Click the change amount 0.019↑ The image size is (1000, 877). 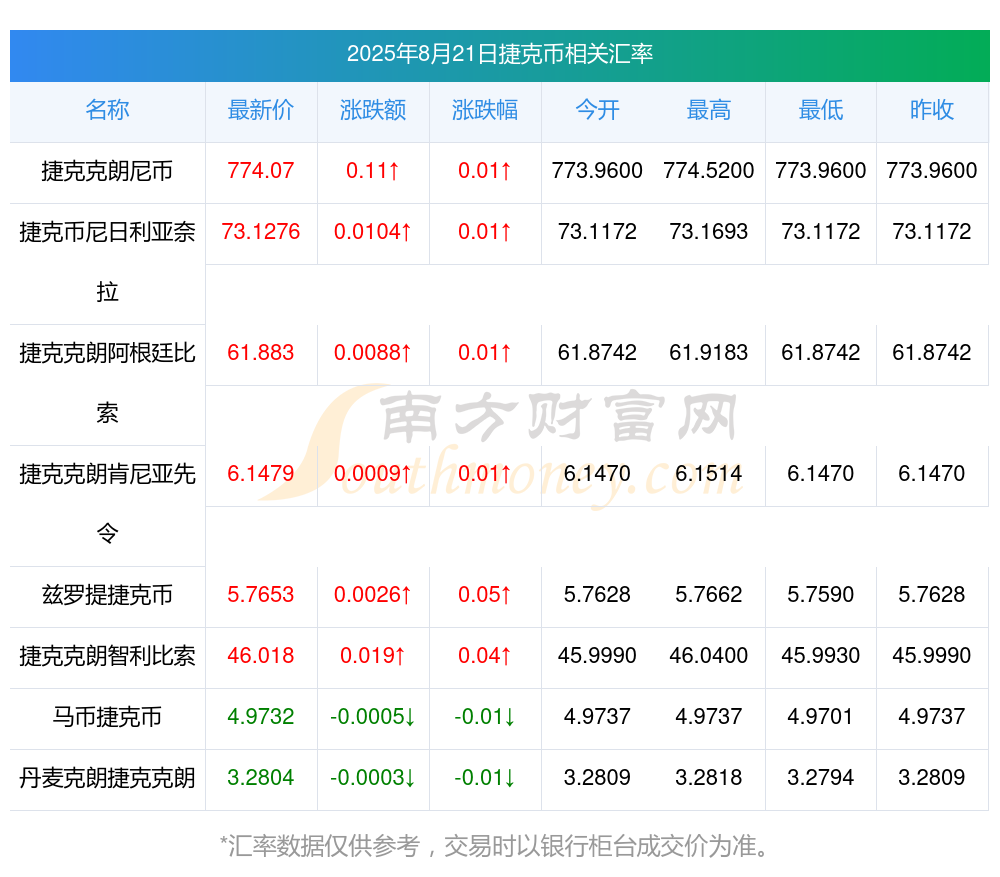click(x=373, y=655)
